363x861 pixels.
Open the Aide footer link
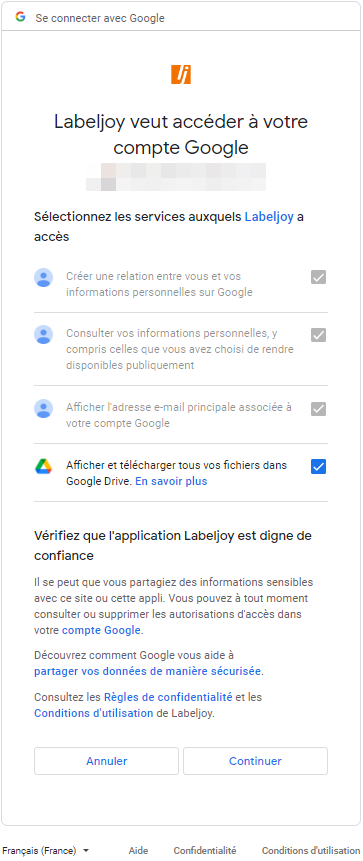coord(138,851)
